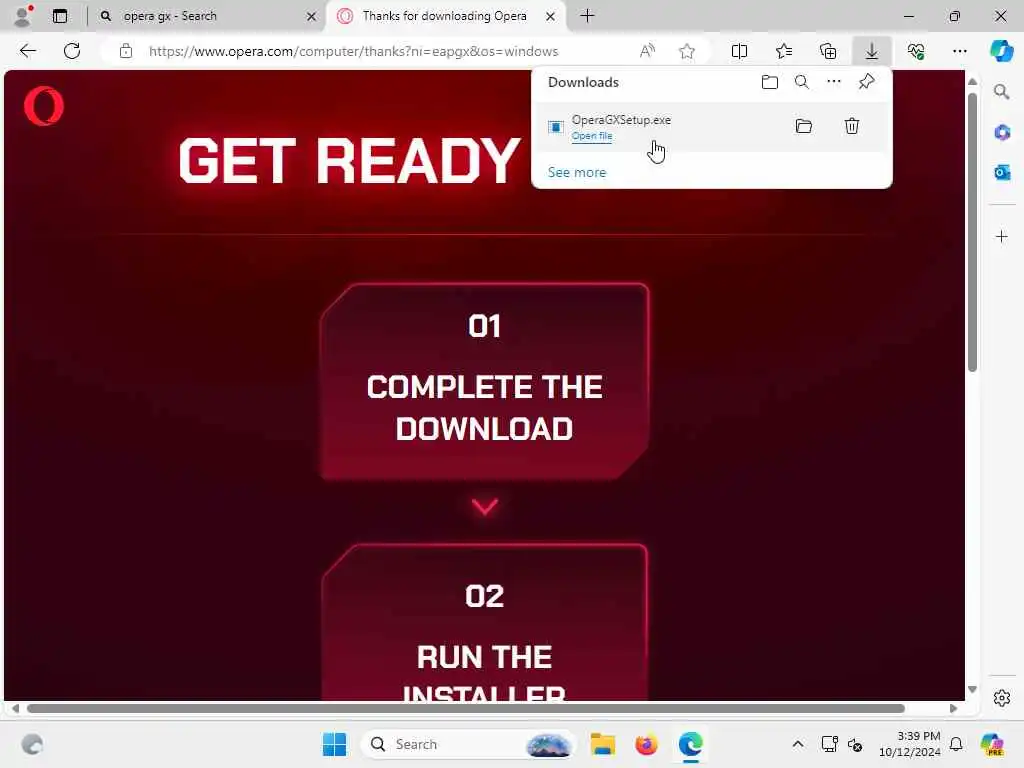This screenshot has width=1024, height=768.
Task: Click the horizontal scrollbar thumb
Action: pos(466,709)
